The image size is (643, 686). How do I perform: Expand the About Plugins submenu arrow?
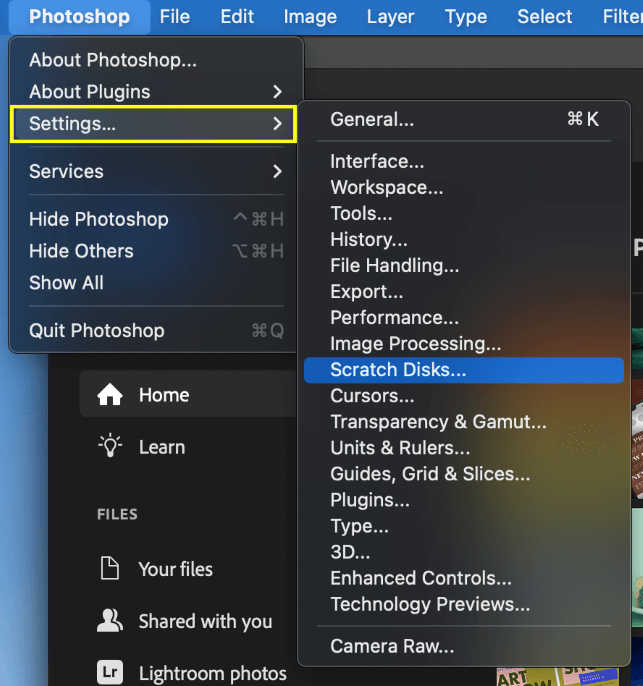pyautogui.click(x=277, y=92)
